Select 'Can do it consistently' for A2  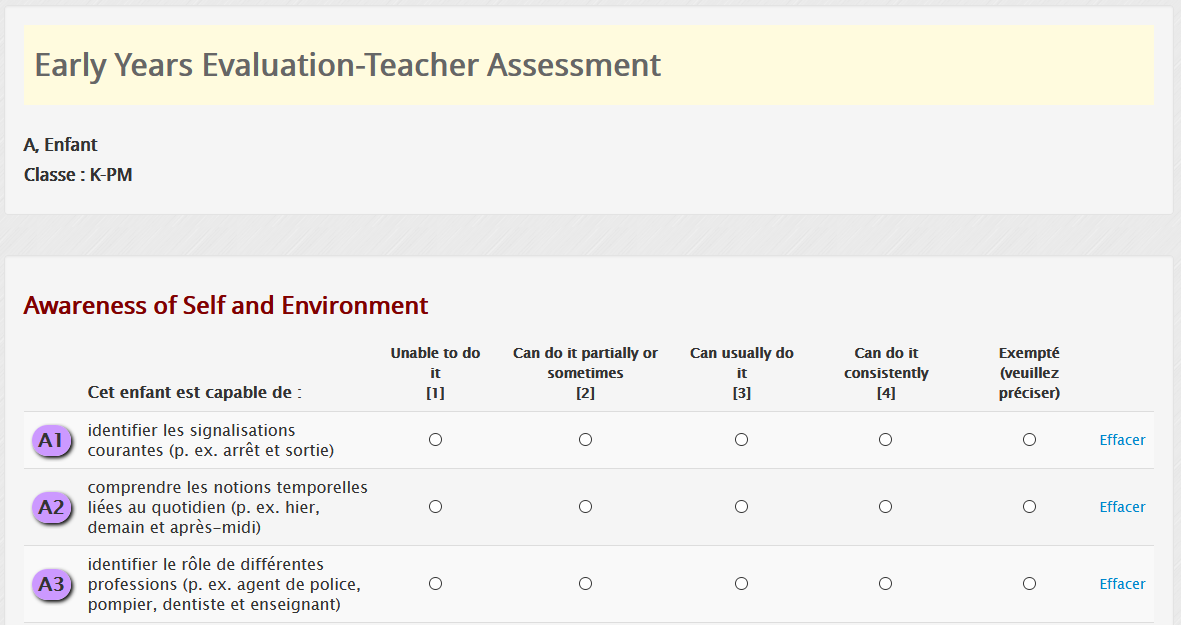886,507
